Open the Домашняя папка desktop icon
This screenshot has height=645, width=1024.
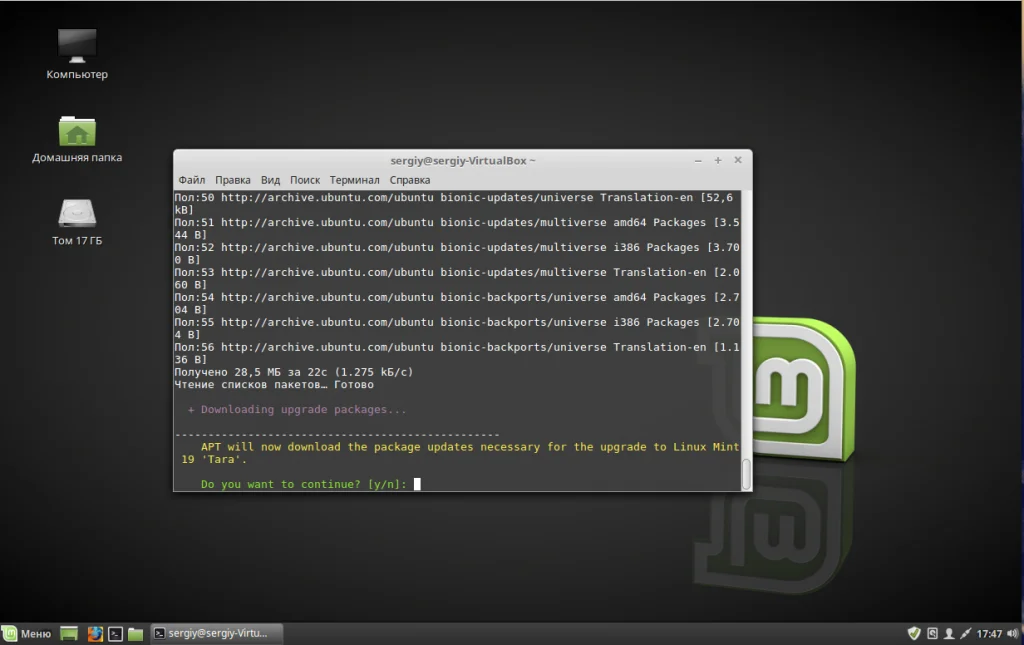pos(77,138)
